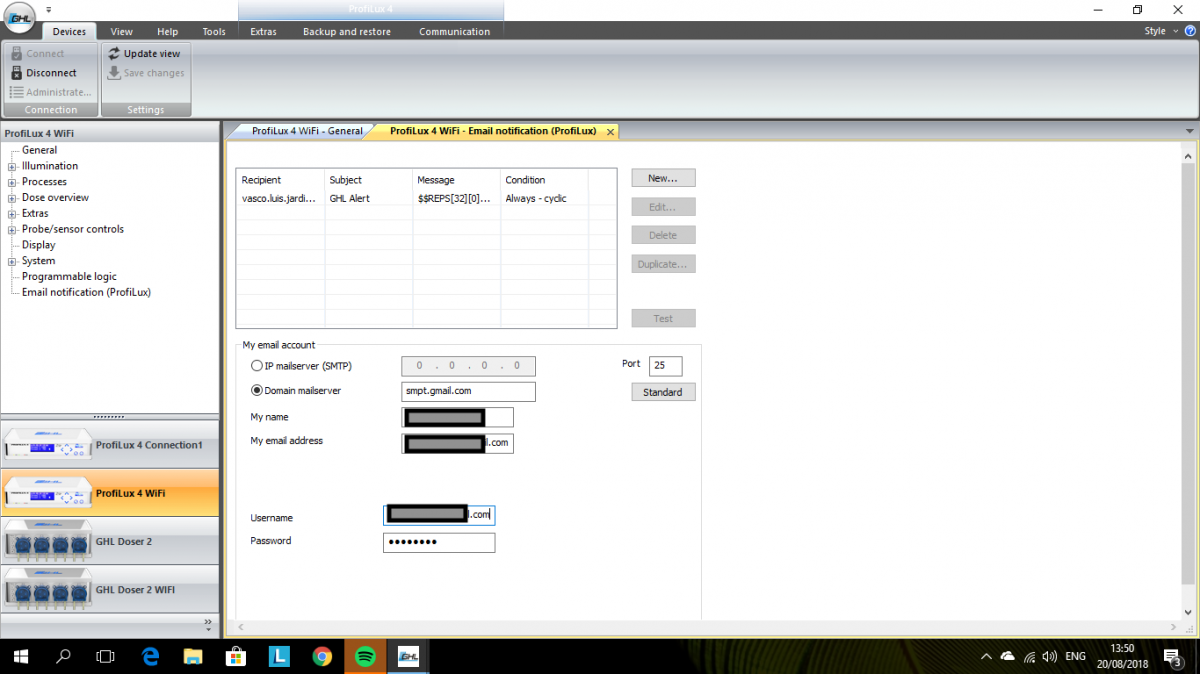Select Programmable logic tree item
Viewport: 1200px width, 674px height.
click(x=69, y=276)
